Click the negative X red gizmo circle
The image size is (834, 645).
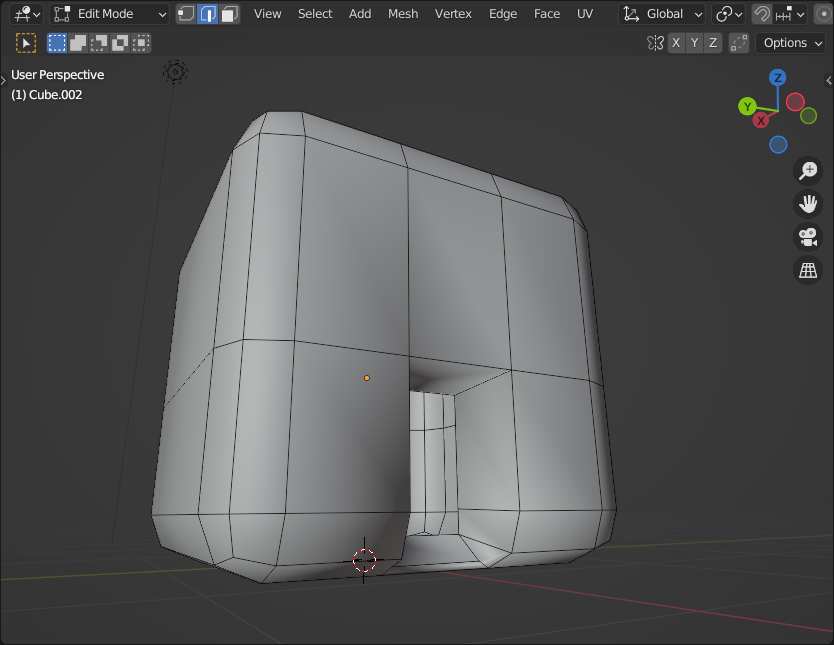pos(795,102)
